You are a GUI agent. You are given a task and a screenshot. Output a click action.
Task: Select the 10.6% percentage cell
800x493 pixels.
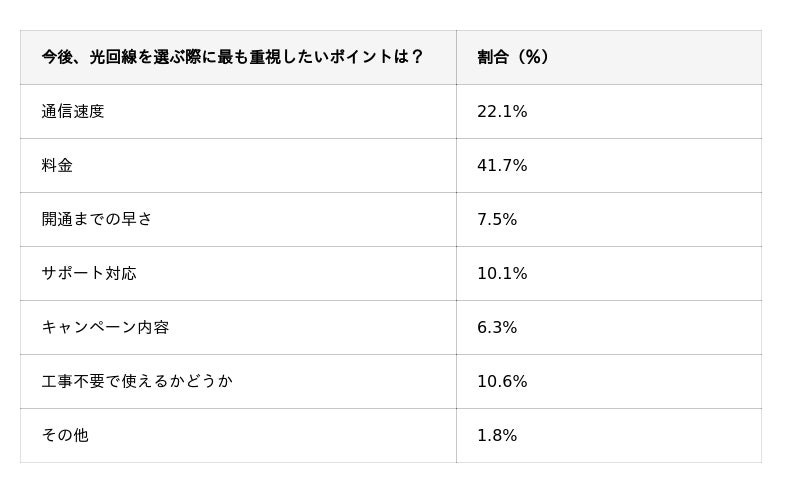point(502,381)
